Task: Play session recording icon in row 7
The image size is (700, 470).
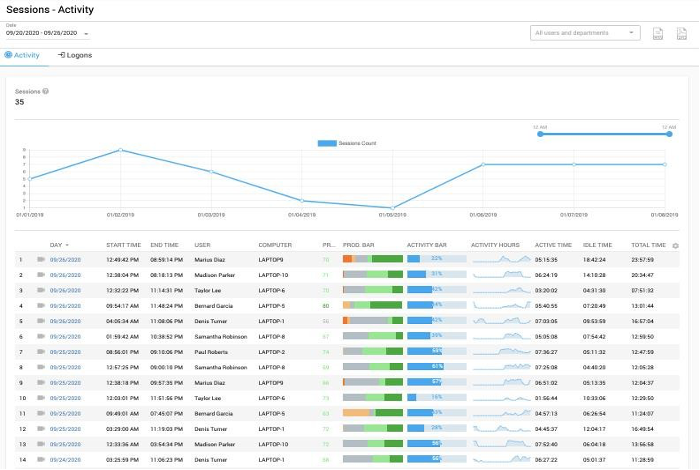Action: [41, 352]
